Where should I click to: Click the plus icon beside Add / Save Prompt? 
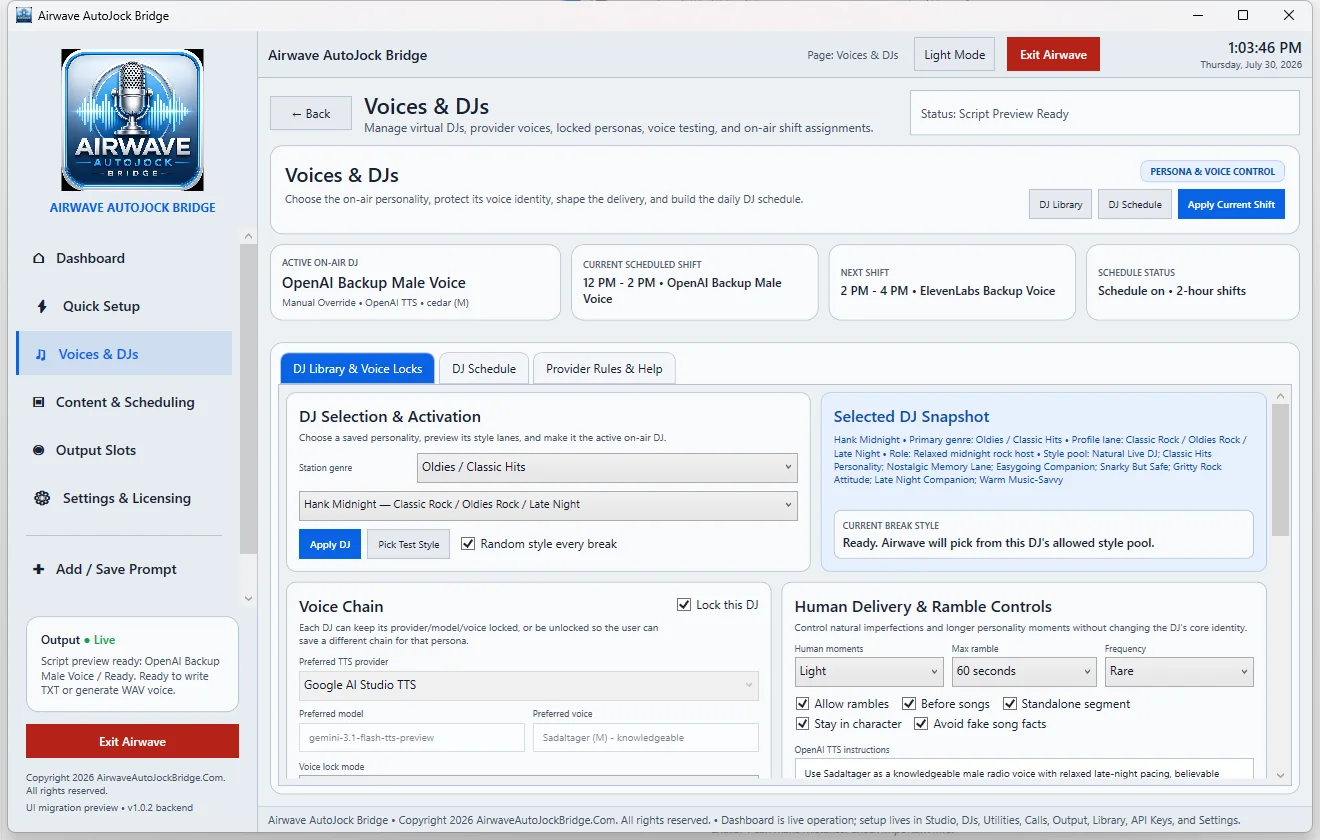pyautogui.click(x=39, y=569)
